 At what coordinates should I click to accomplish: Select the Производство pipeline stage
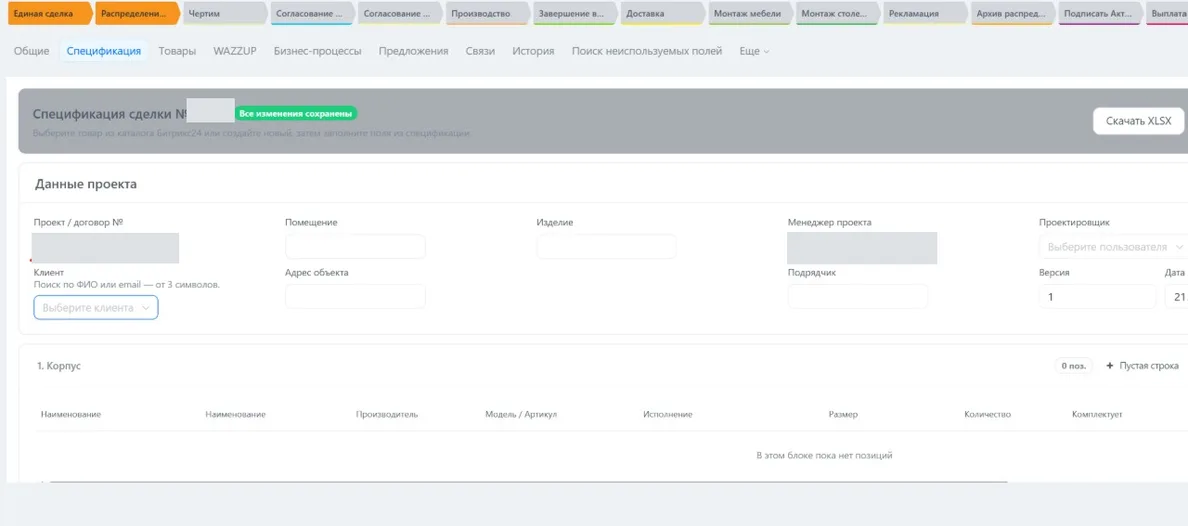point(487,14)
